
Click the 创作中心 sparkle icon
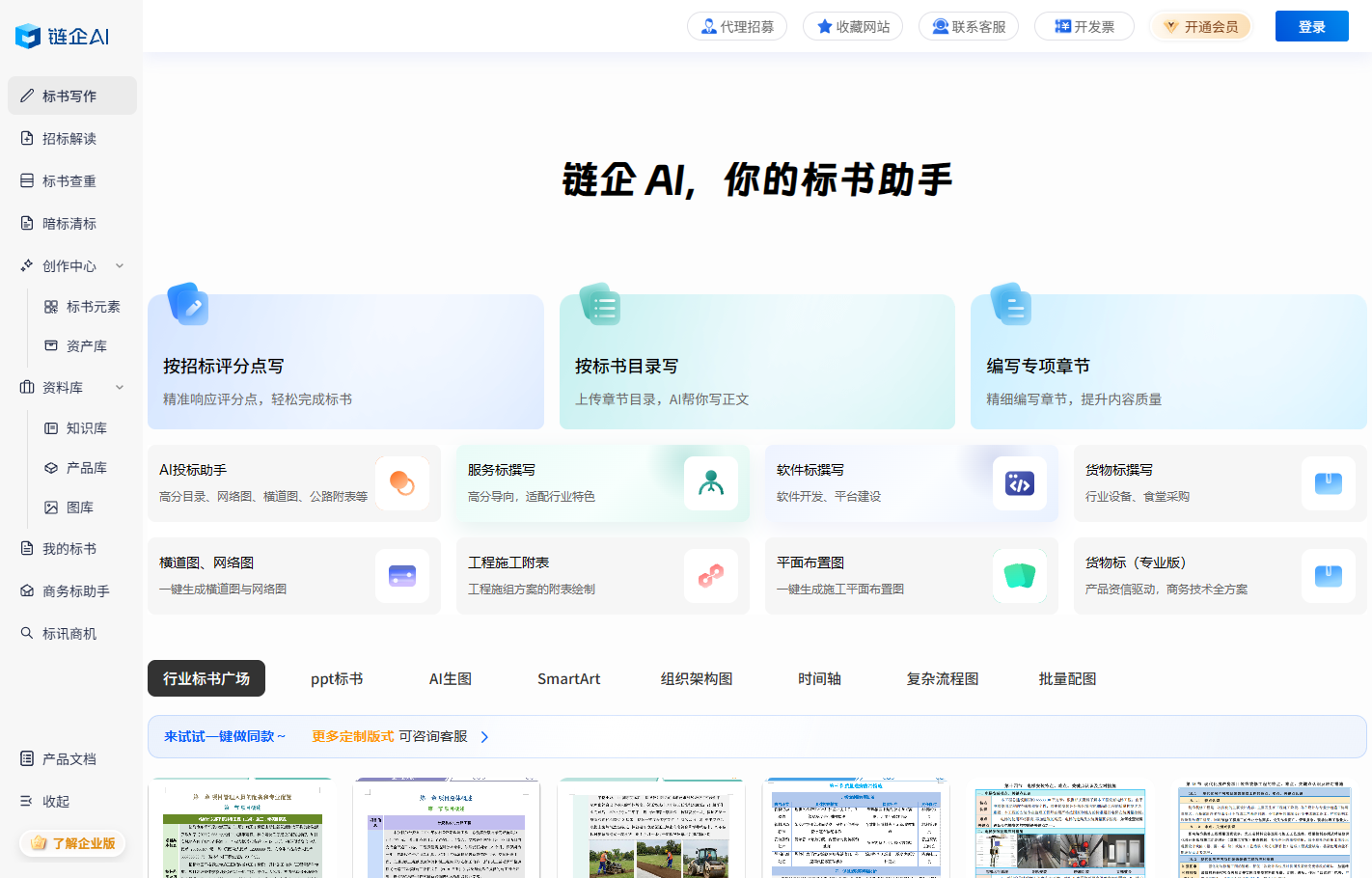coord(27,265)
